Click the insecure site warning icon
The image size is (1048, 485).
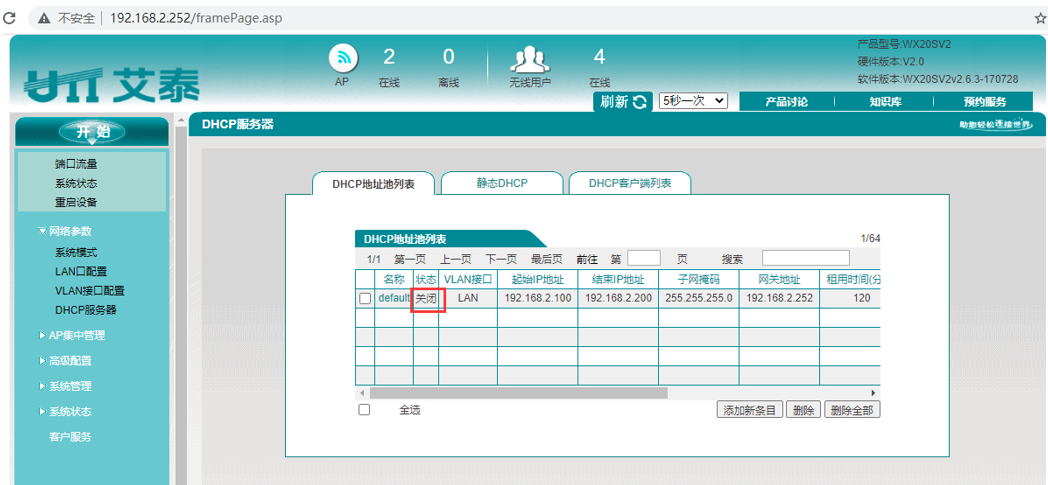click(44, 18)
